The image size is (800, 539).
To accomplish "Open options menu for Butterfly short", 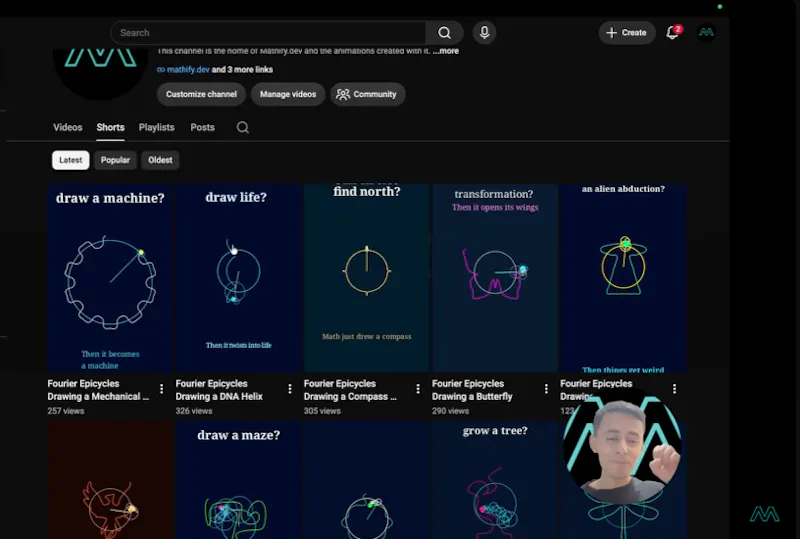I will click(546, 389).
